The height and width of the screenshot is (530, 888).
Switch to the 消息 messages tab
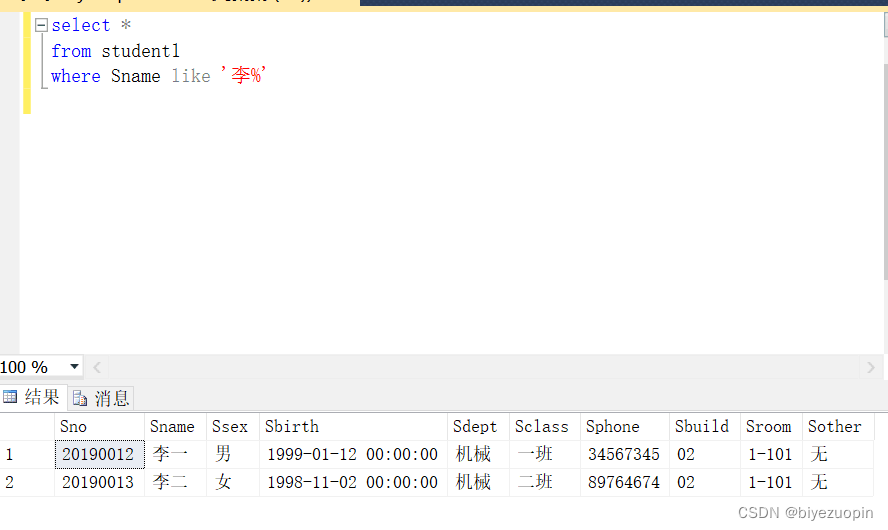(x=101, y=398)
